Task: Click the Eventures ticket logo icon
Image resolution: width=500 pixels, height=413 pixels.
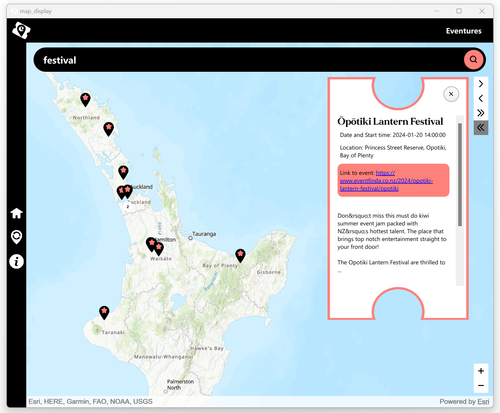Action: coord(21,30)
